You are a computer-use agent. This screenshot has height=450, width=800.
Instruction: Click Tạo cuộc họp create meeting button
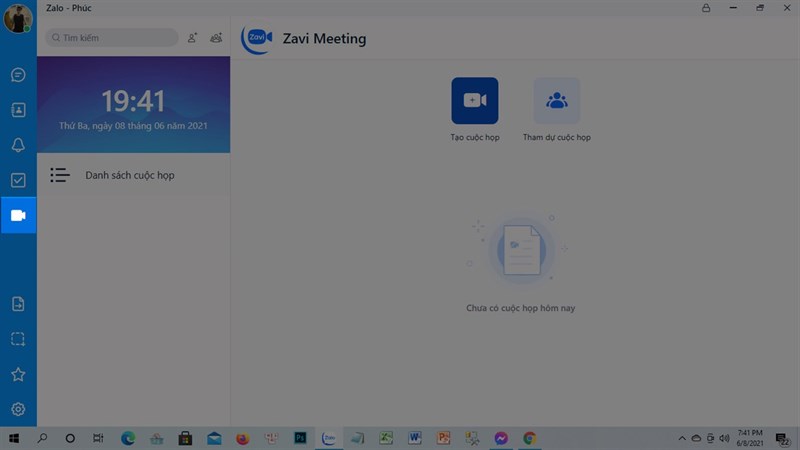(474, 101)
